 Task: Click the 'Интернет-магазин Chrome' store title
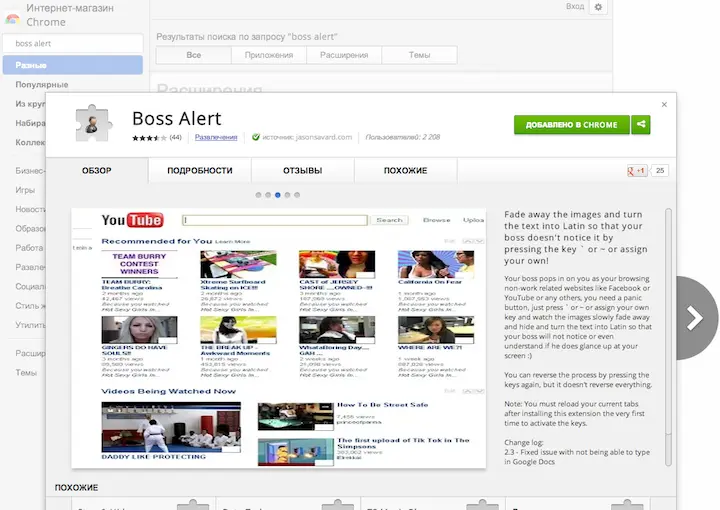coord(70,15)
